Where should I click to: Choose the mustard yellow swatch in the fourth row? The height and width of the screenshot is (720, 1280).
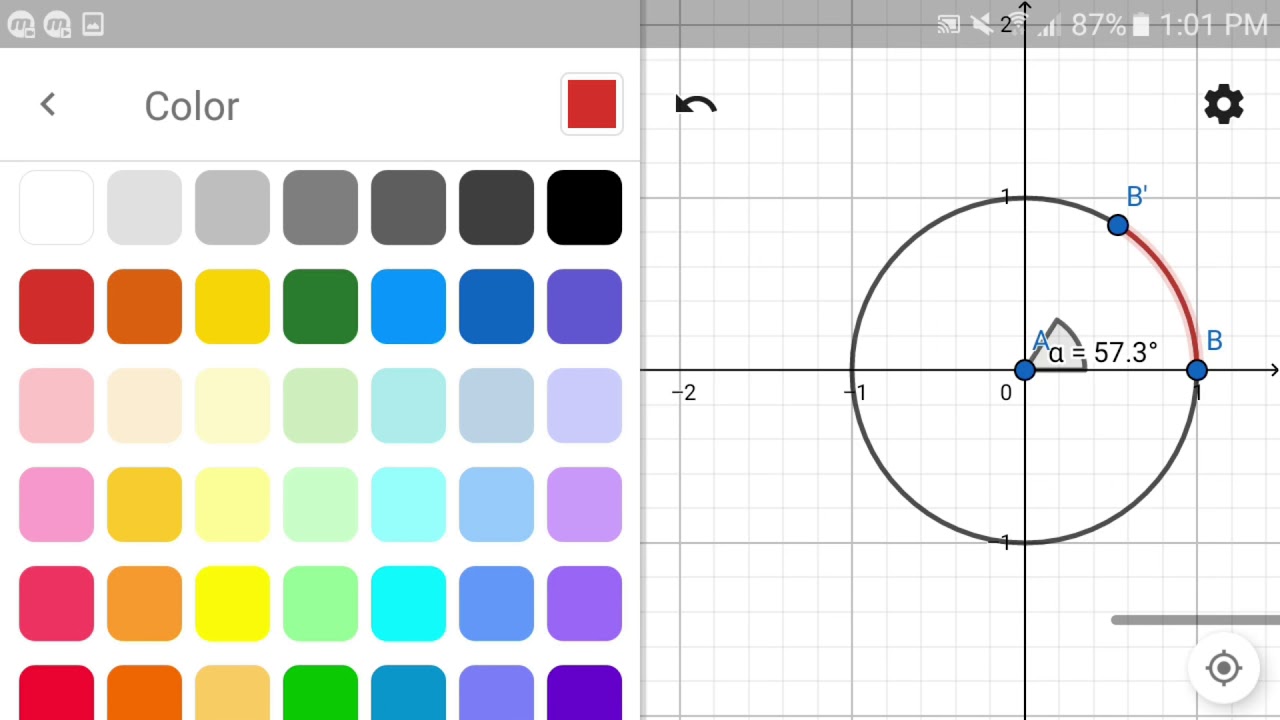pos(144,504)
